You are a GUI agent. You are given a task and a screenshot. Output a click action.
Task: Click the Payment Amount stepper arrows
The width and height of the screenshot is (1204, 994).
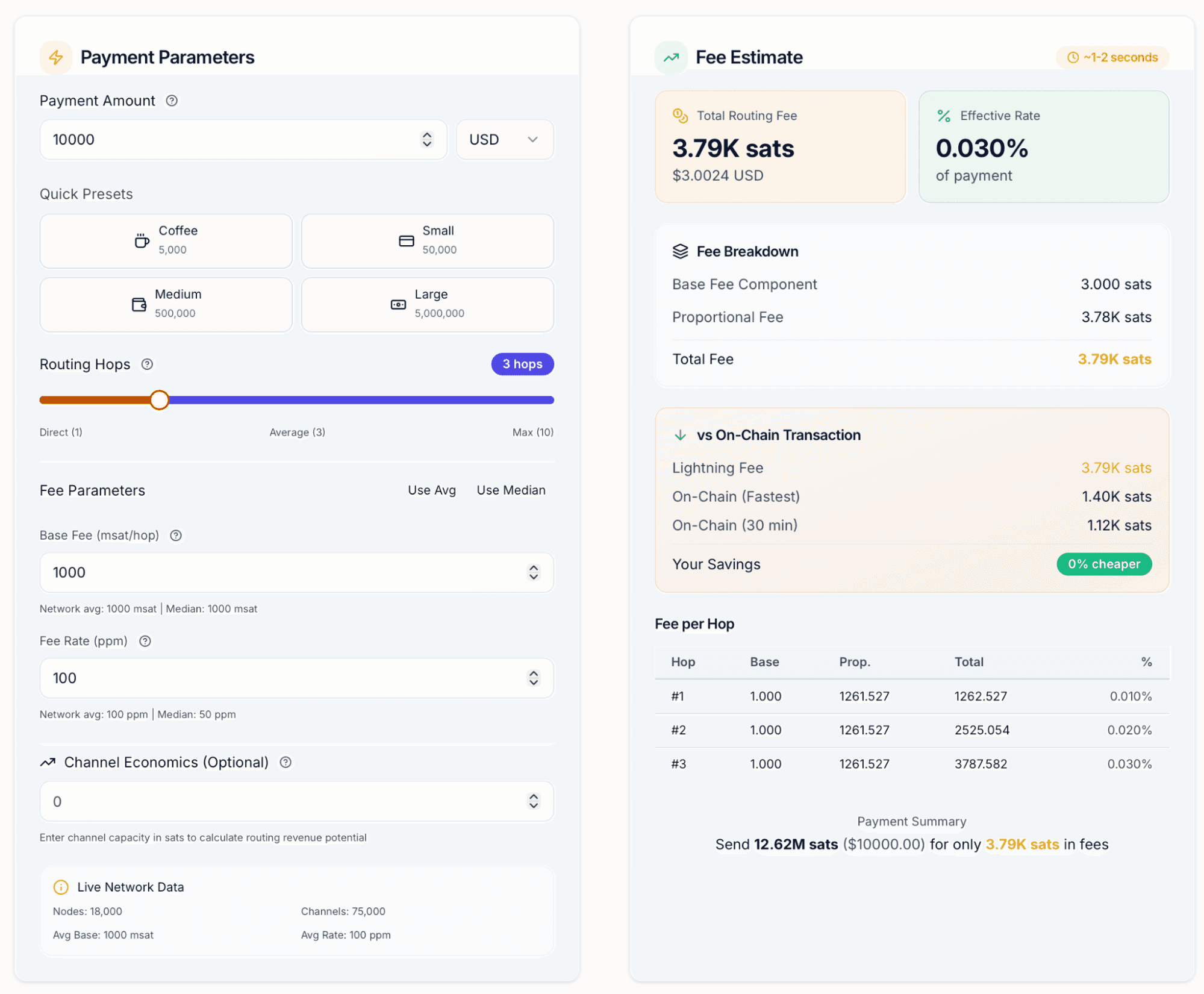(x=427, y=140)
